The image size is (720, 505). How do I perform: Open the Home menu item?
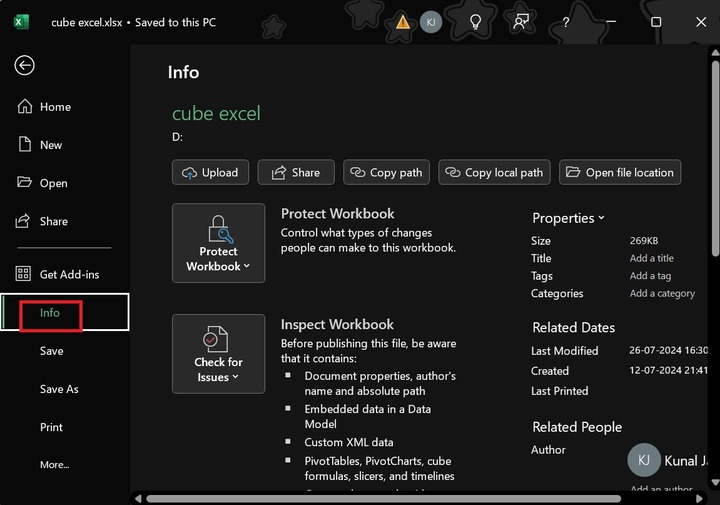pos(55,107)
